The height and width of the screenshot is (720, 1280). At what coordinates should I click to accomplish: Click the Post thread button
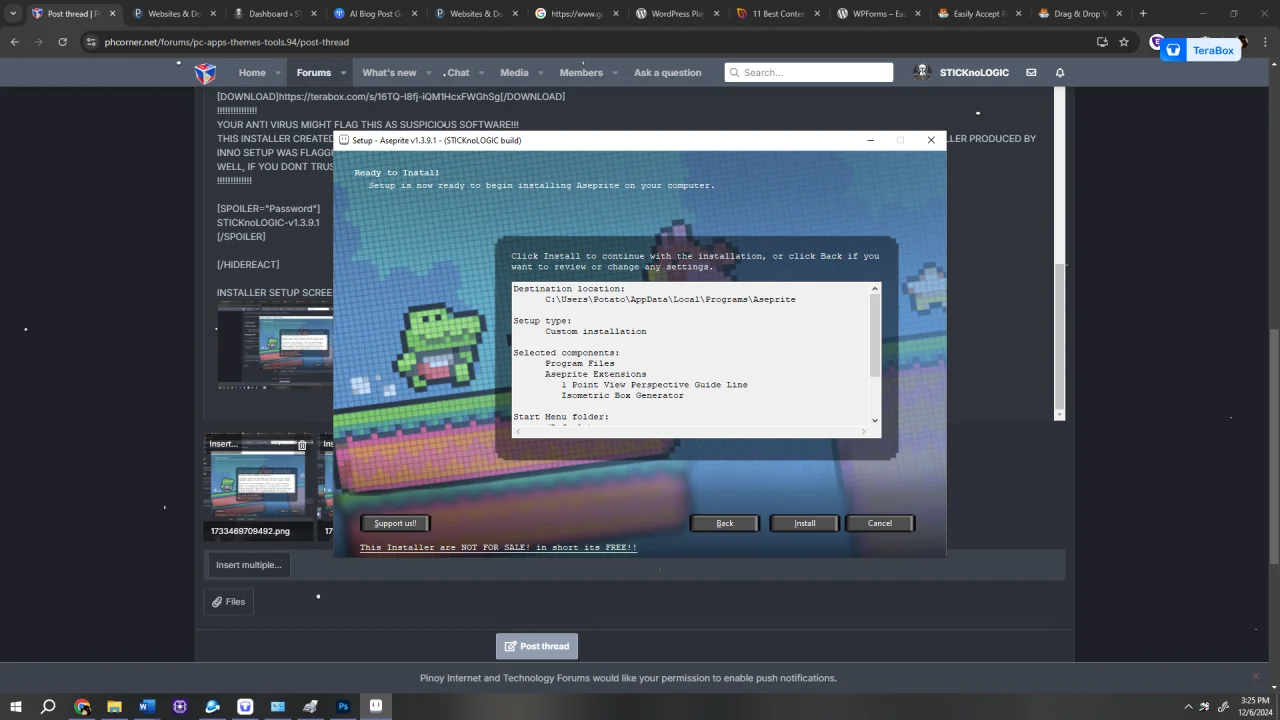pyautogui.click(x=537, y=646)
